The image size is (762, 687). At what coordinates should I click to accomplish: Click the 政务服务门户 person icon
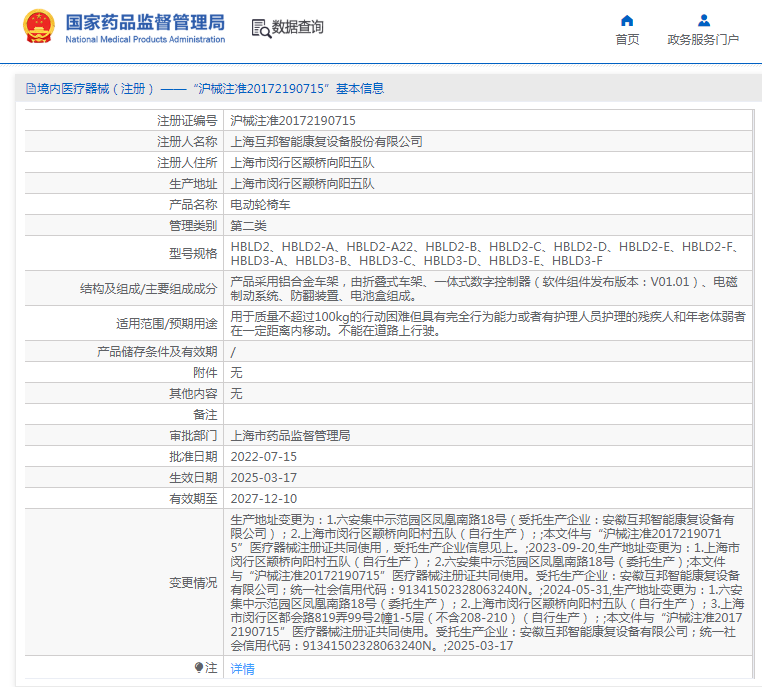[703, 20]
